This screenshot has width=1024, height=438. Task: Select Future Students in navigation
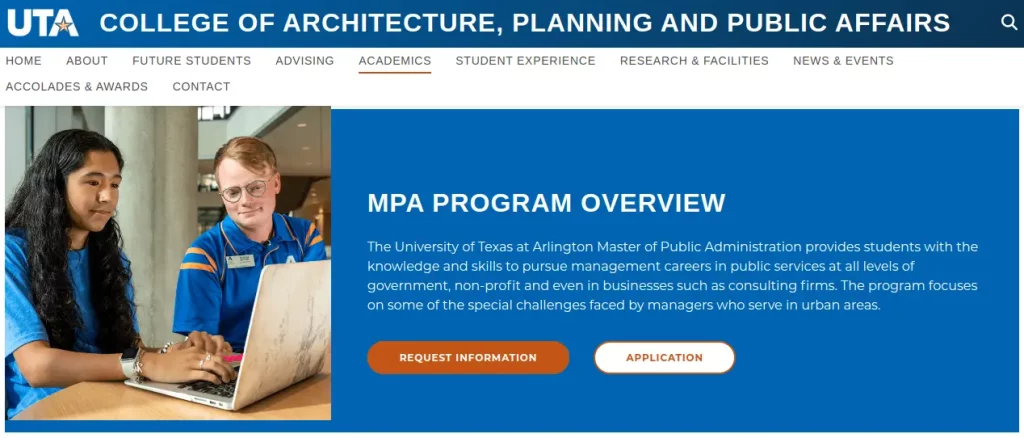click(191, 61)
